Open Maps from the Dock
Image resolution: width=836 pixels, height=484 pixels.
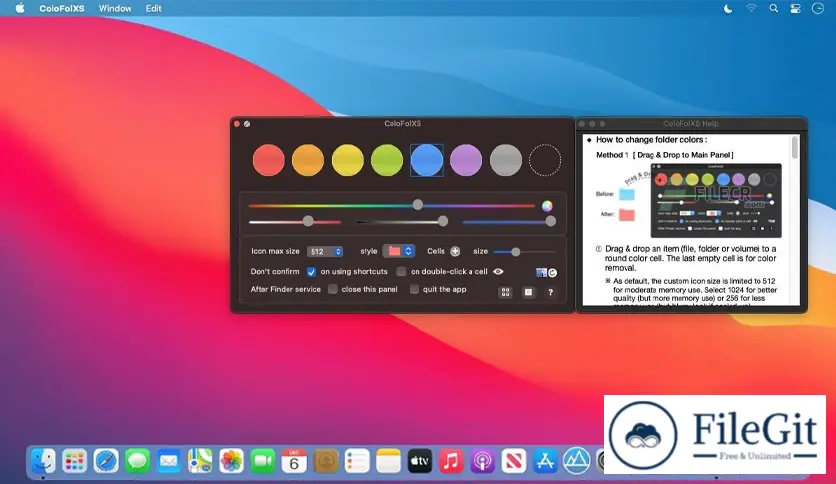point(200,461)
